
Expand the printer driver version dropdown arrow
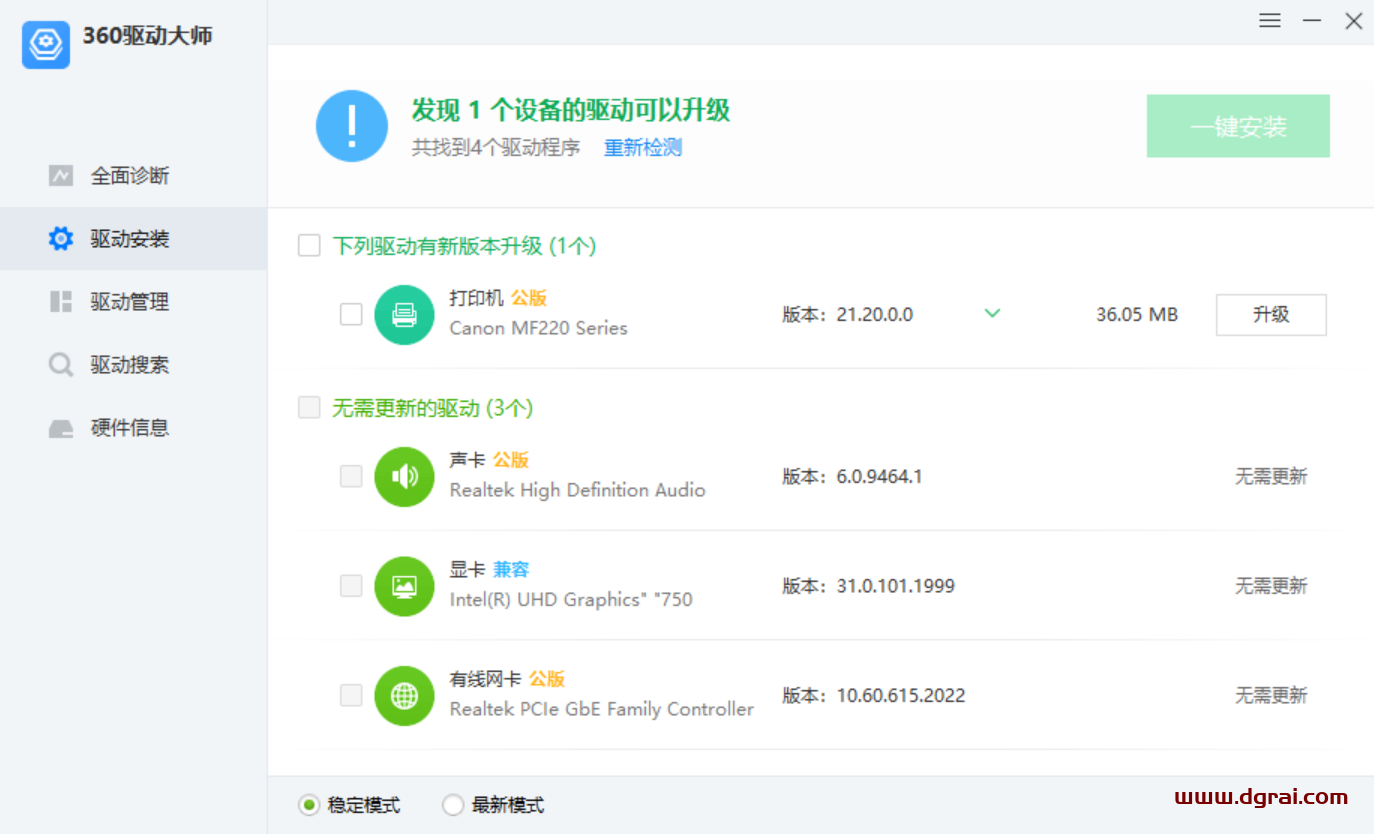click(x=992, y=314)
